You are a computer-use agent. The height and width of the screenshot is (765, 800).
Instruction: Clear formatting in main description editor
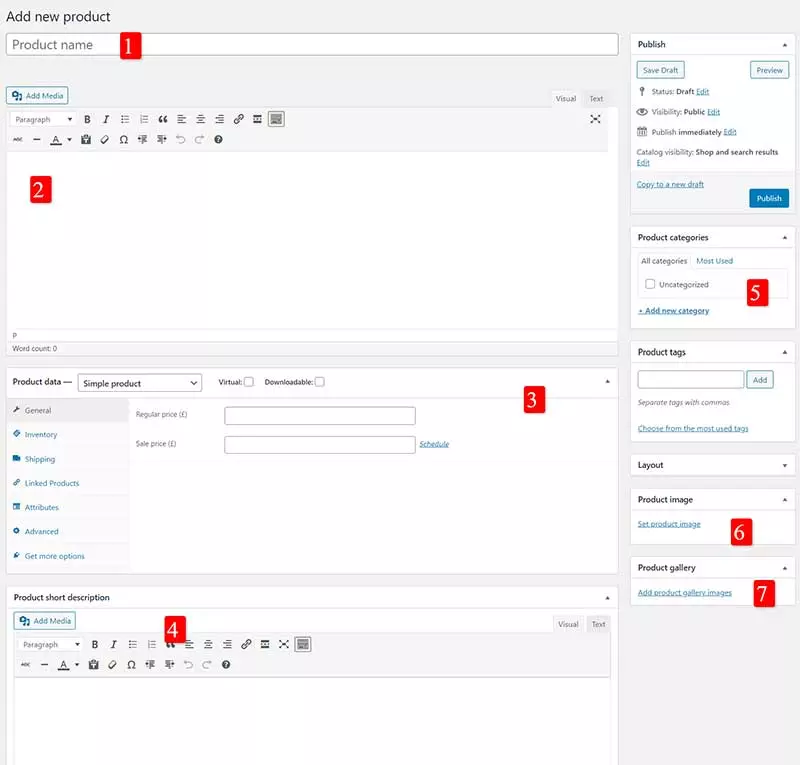click(x=105, y=139)
